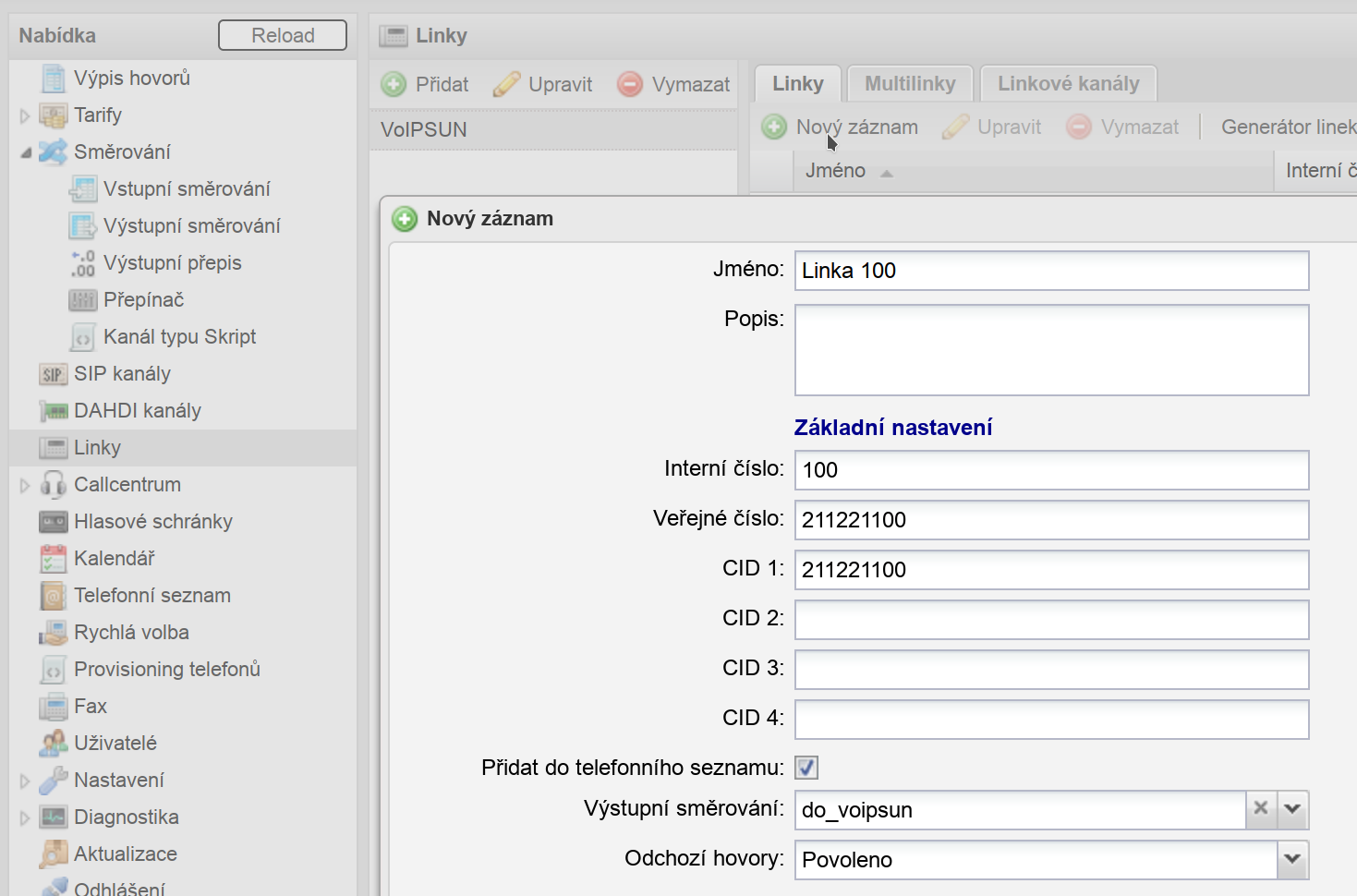The image size is (1357, 896).
Task: Open Uživatelé section
Action: tap(115, 744)
